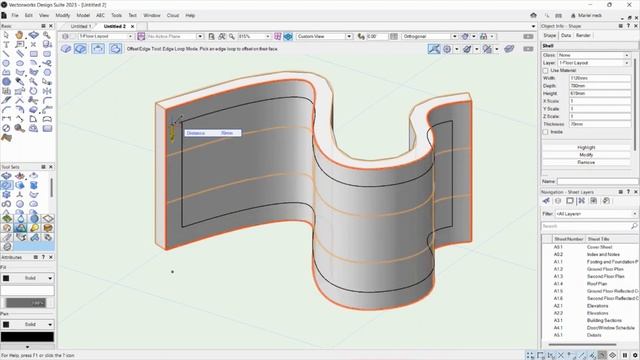Open the active layer dropdown in view bar
The height and width of the screenshot is (360, 640).
pos(106,36)
